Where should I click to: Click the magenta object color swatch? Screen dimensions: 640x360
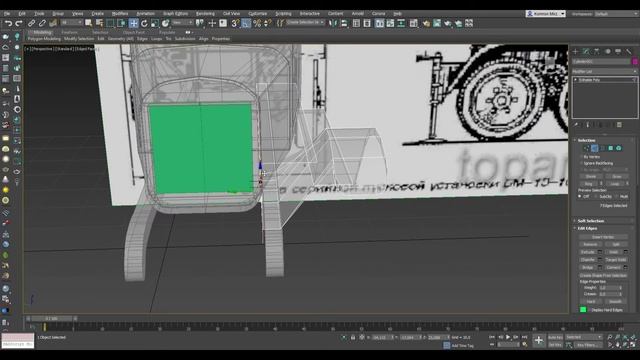click(635, 62)
